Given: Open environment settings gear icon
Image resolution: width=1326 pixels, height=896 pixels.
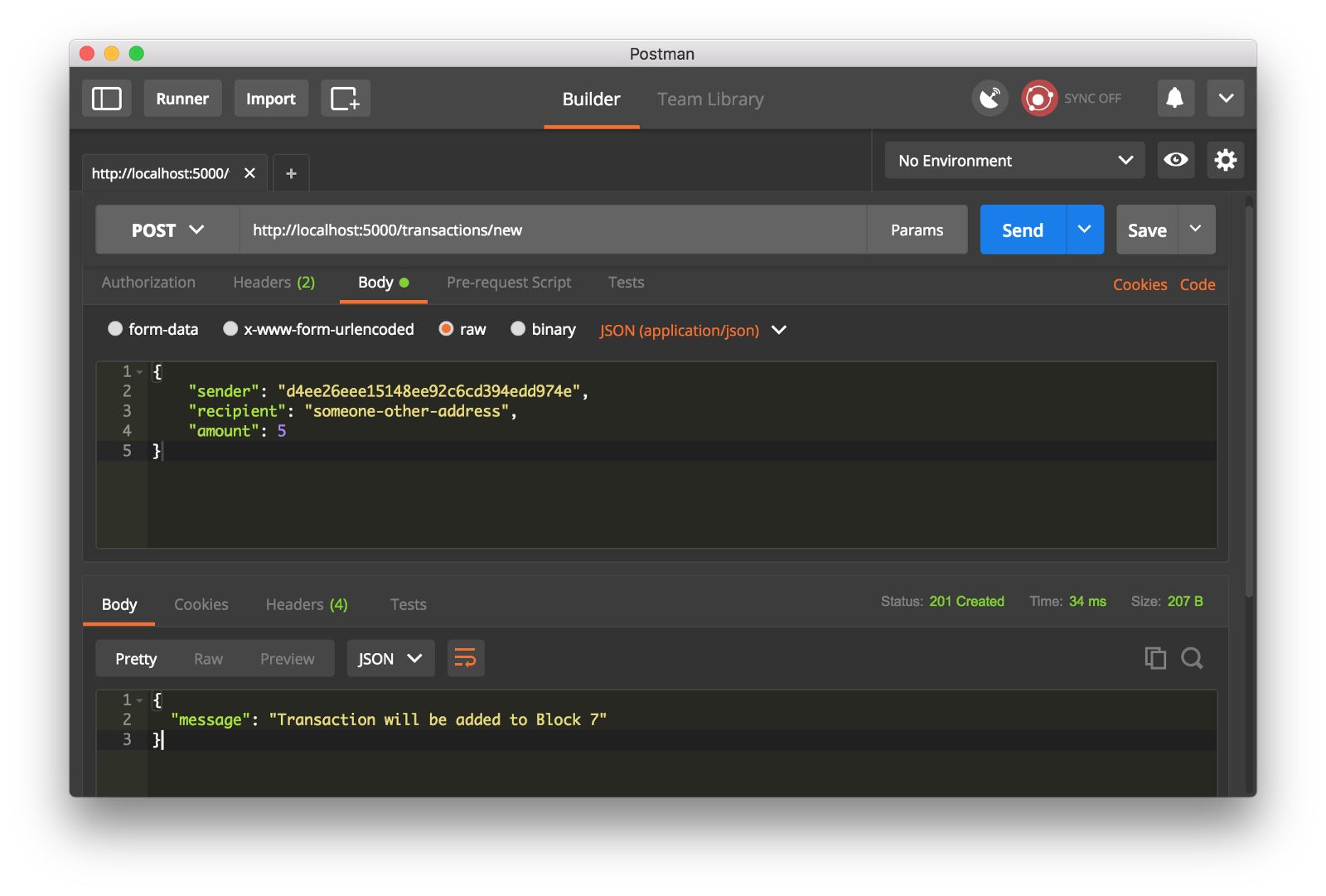Looking at the screenshot, I should (1225, 160).
